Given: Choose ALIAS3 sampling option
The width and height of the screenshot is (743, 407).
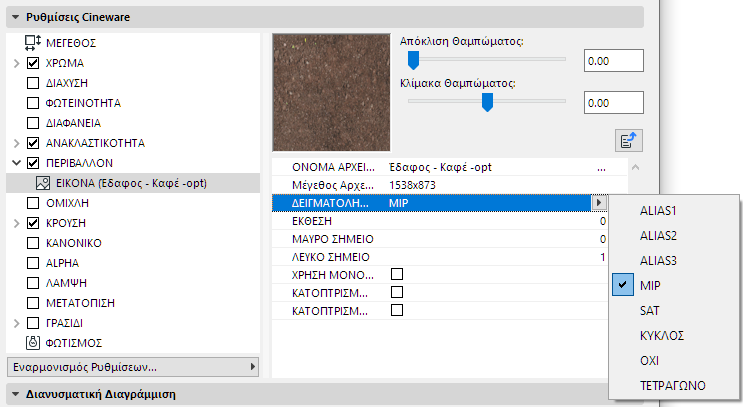Looking at the screenshot, I should (x=674, y=261).
